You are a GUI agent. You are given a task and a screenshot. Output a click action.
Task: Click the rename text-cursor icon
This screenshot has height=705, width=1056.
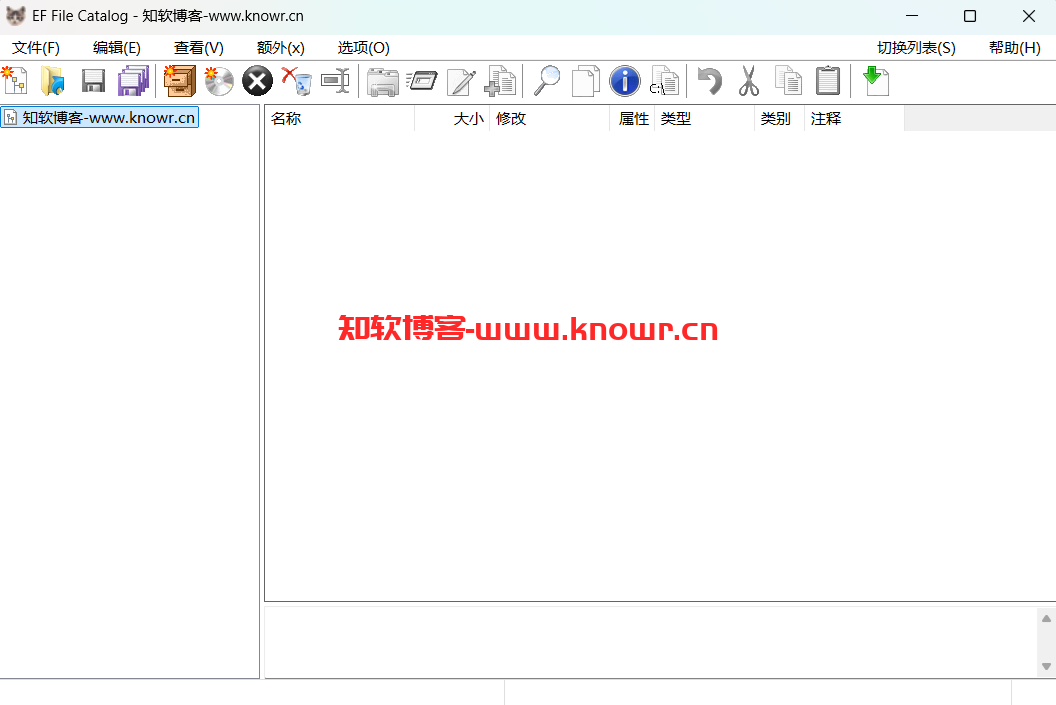coord(335,81)
